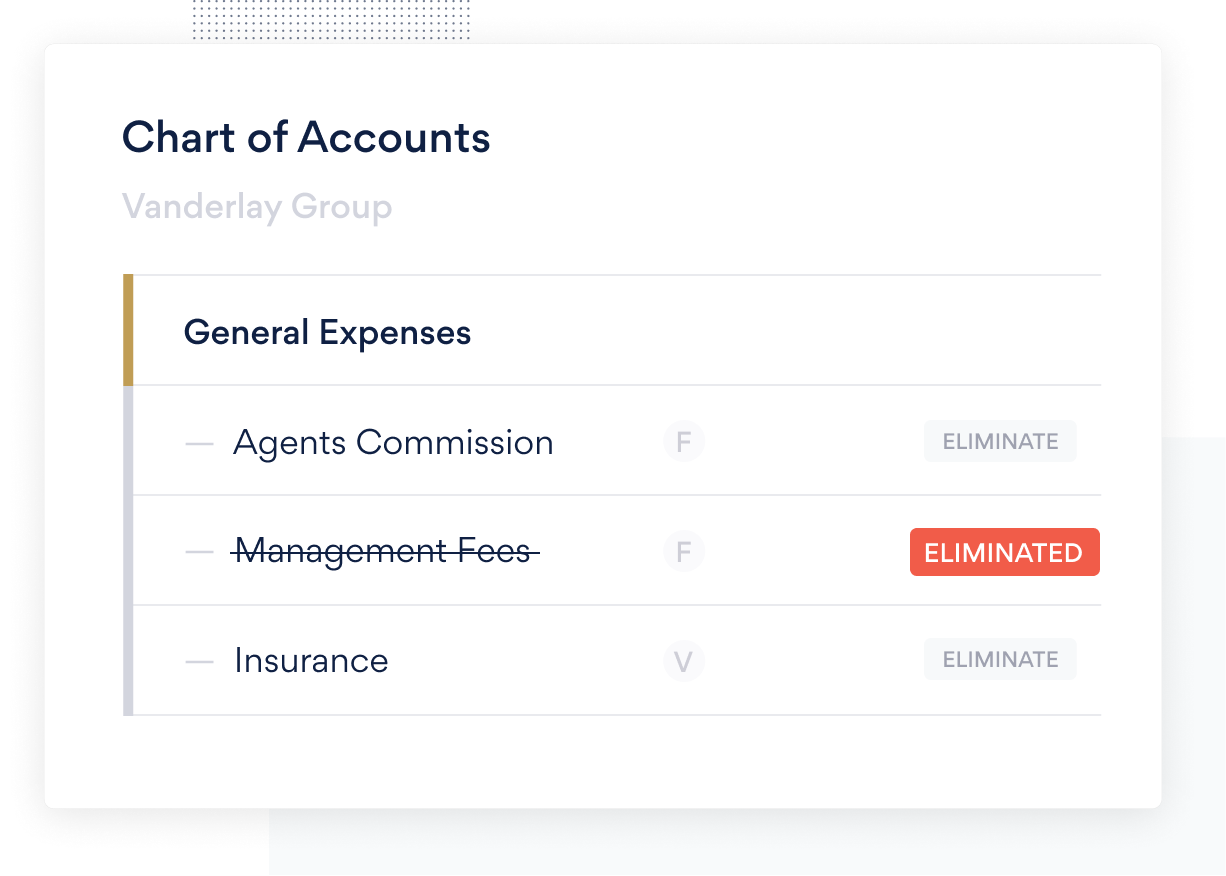Toggle elimination for the Insurance account
The width and height of the screenshot is (1226, 876).
[999, 658]
